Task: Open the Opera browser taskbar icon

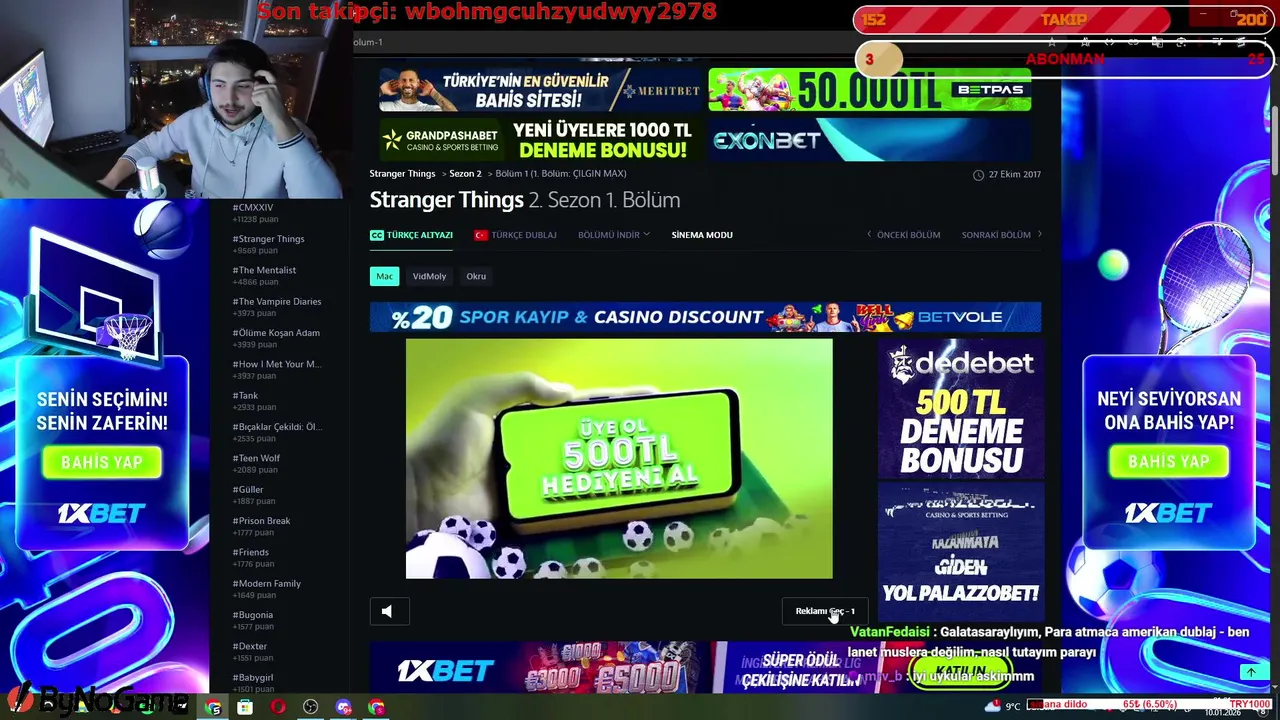Action: (278, 708)
